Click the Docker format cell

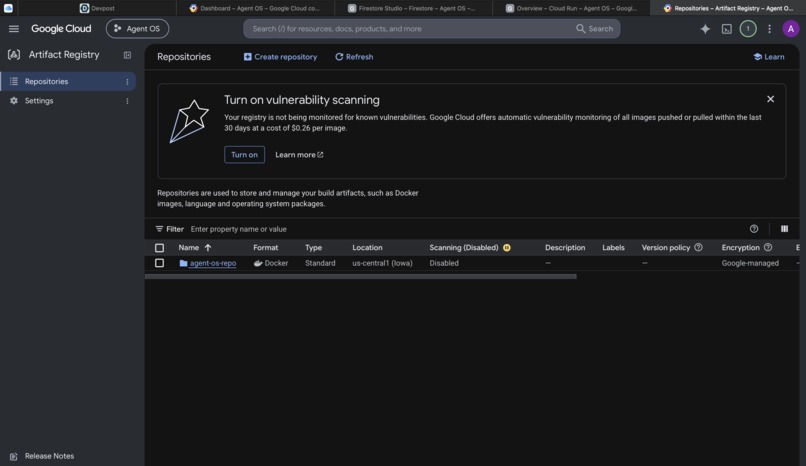[271, 263]
